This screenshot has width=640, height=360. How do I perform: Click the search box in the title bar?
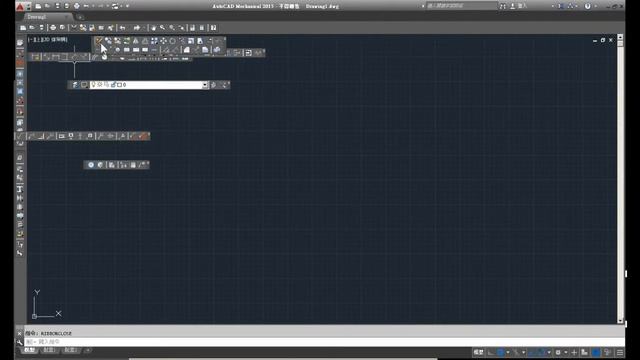(461, 6)
